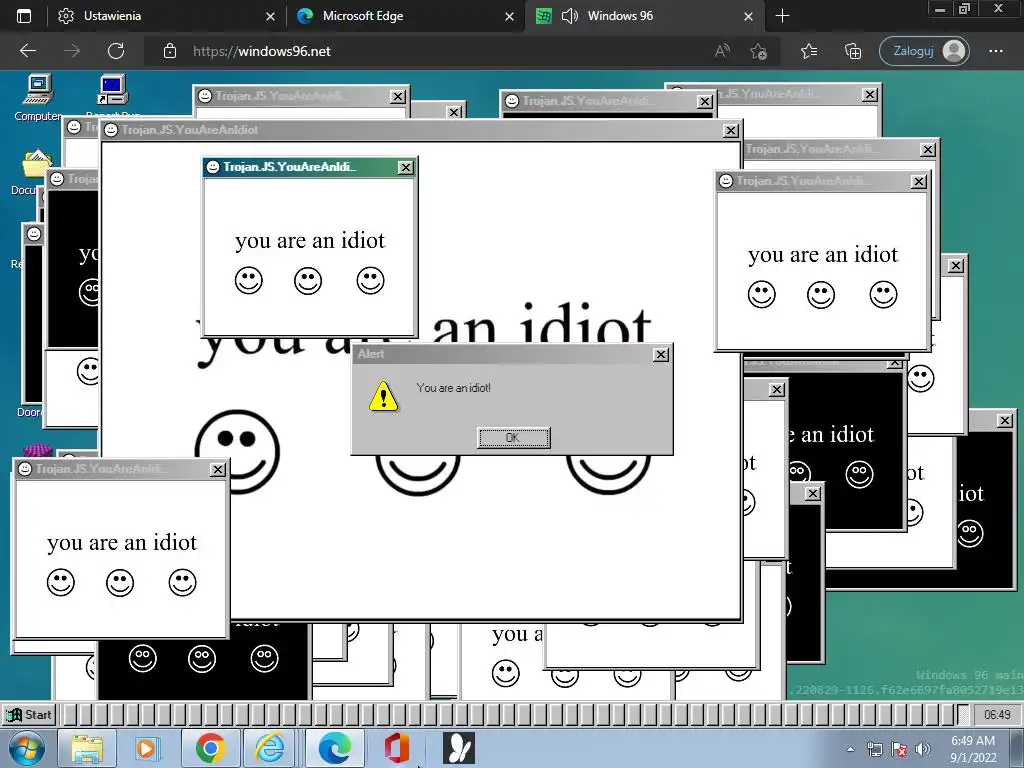Open Internet Explorer from taskbar
Image resolution: width=1024 pixels, height=768 pixels.
pyautogui.click(x=270, y=748)
